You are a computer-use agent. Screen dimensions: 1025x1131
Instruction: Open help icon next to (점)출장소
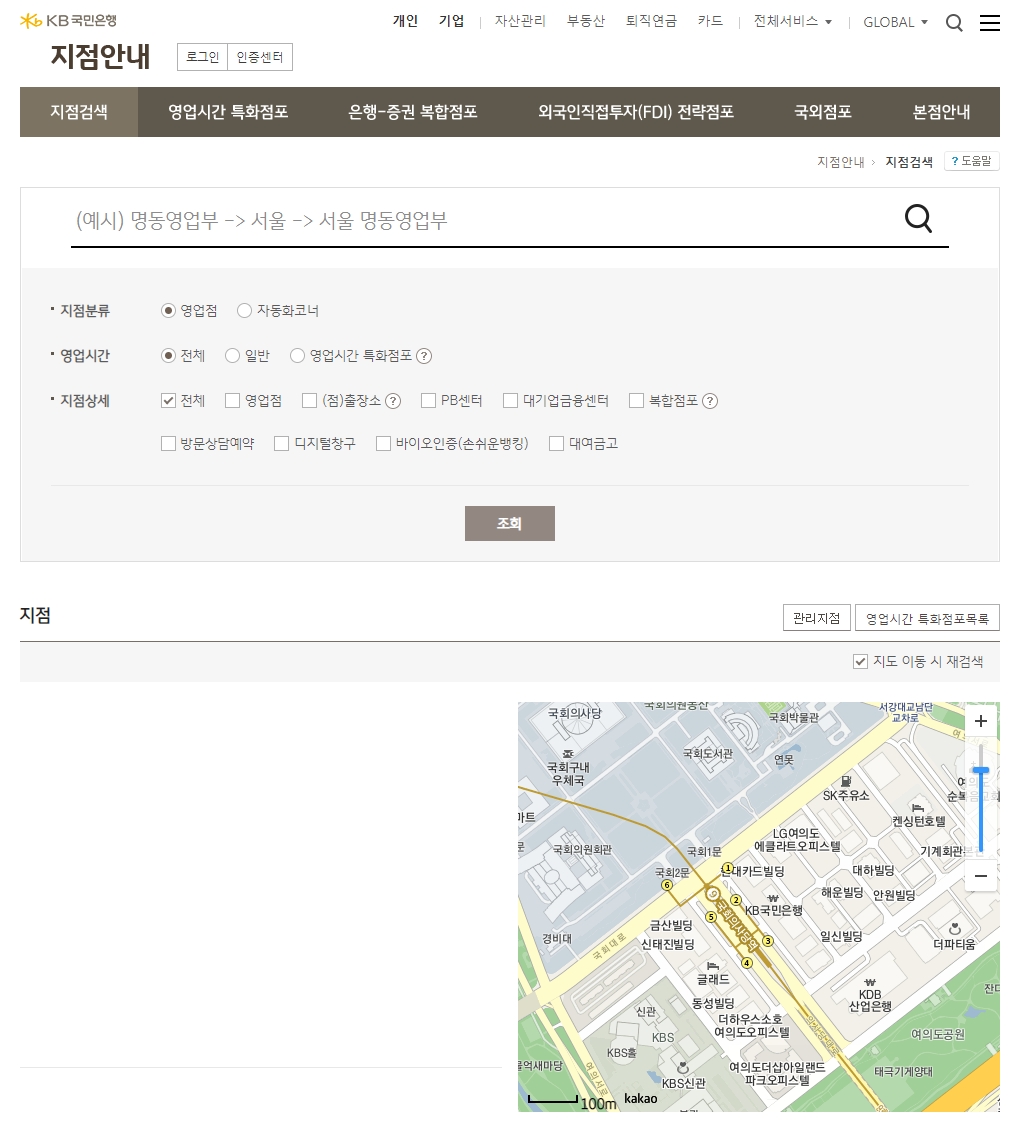pos(393,402)
